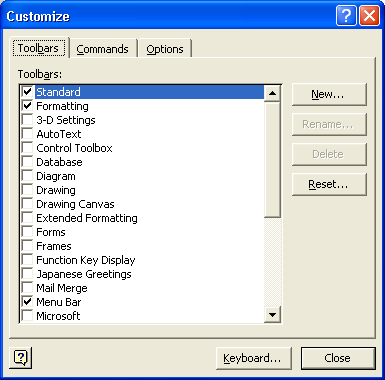The height and width of the screenshot is (380, 385).
Task: Switch to the Commands tab
Action: tap(103, 49)
